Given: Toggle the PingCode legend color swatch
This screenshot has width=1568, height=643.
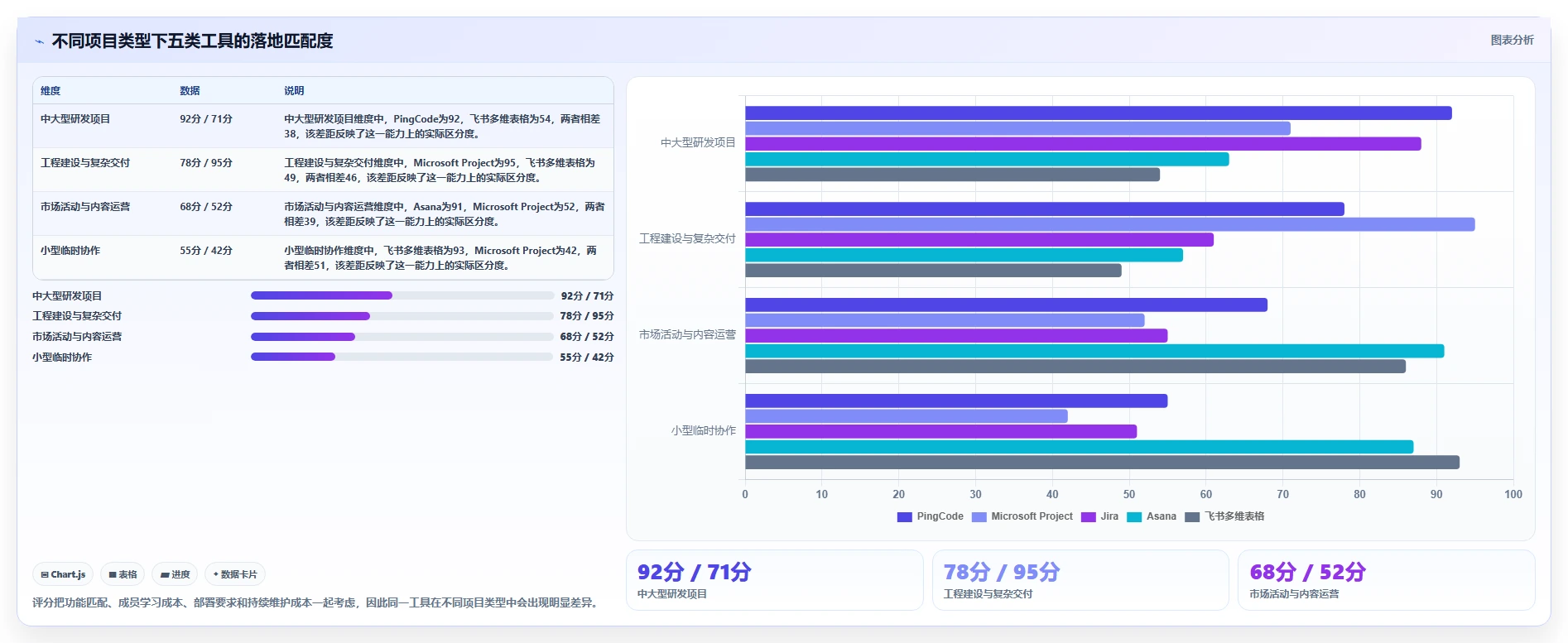Looking at the screenshot, I should [x=904, y=516].
